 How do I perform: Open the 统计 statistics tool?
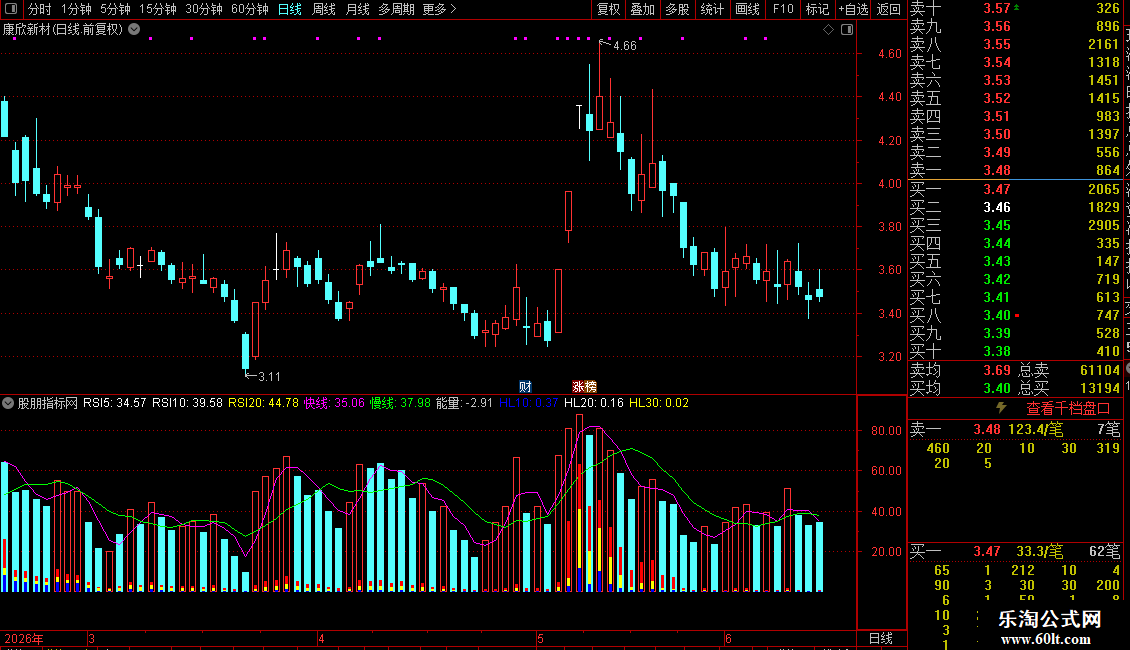[x=712, y=9]
